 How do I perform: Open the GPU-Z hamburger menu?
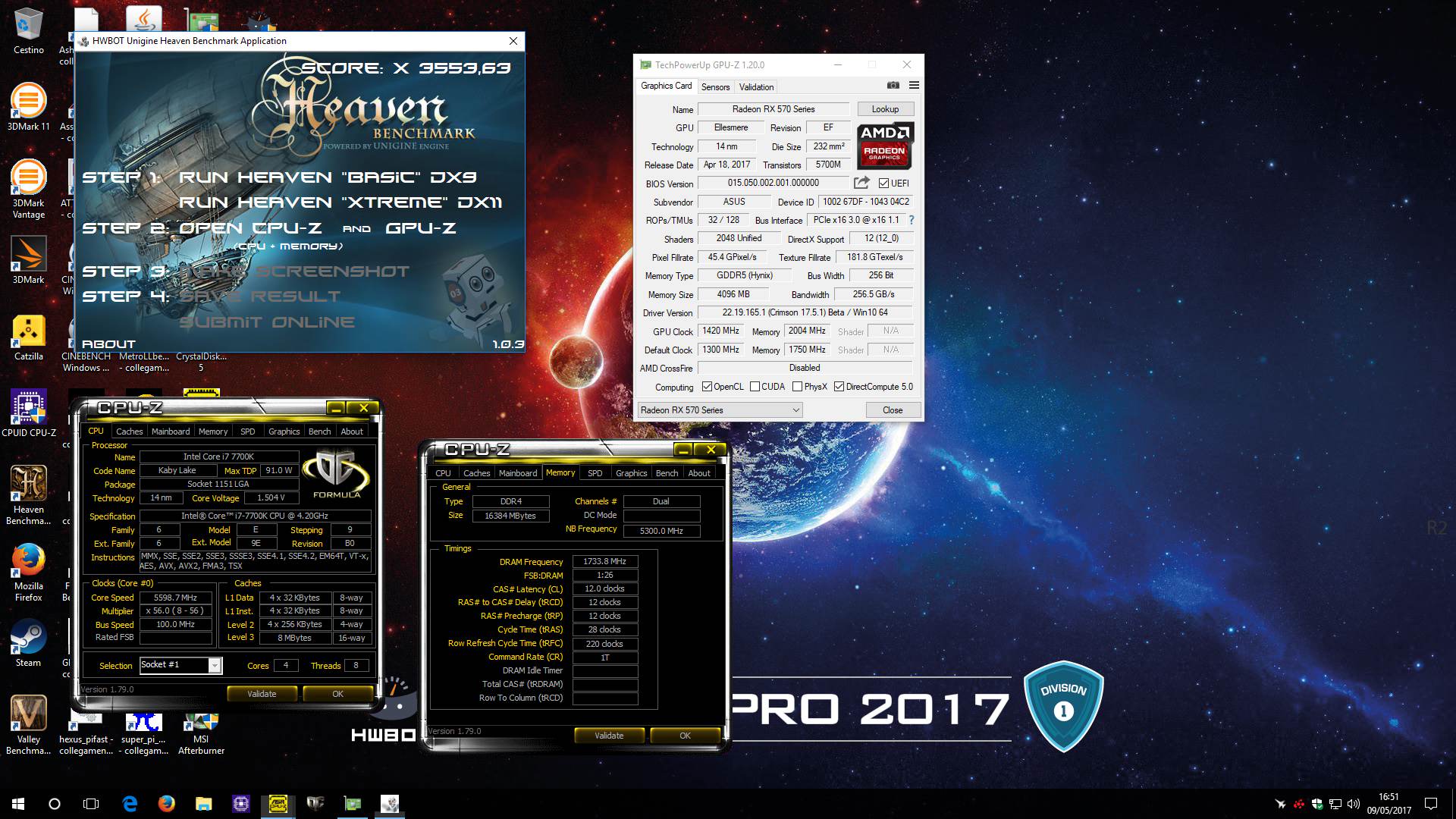pos(914,86)
